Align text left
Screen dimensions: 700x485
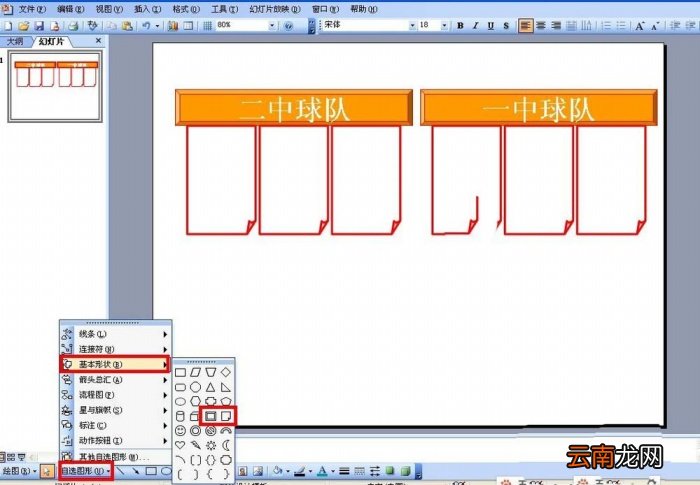coord(525,26)
